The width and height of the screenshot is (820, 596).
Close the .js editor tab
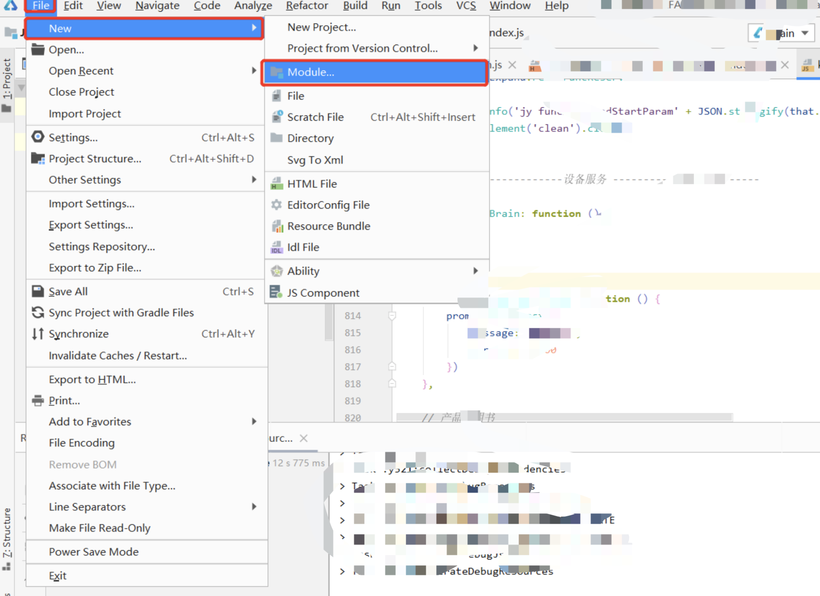click(512, 65)
